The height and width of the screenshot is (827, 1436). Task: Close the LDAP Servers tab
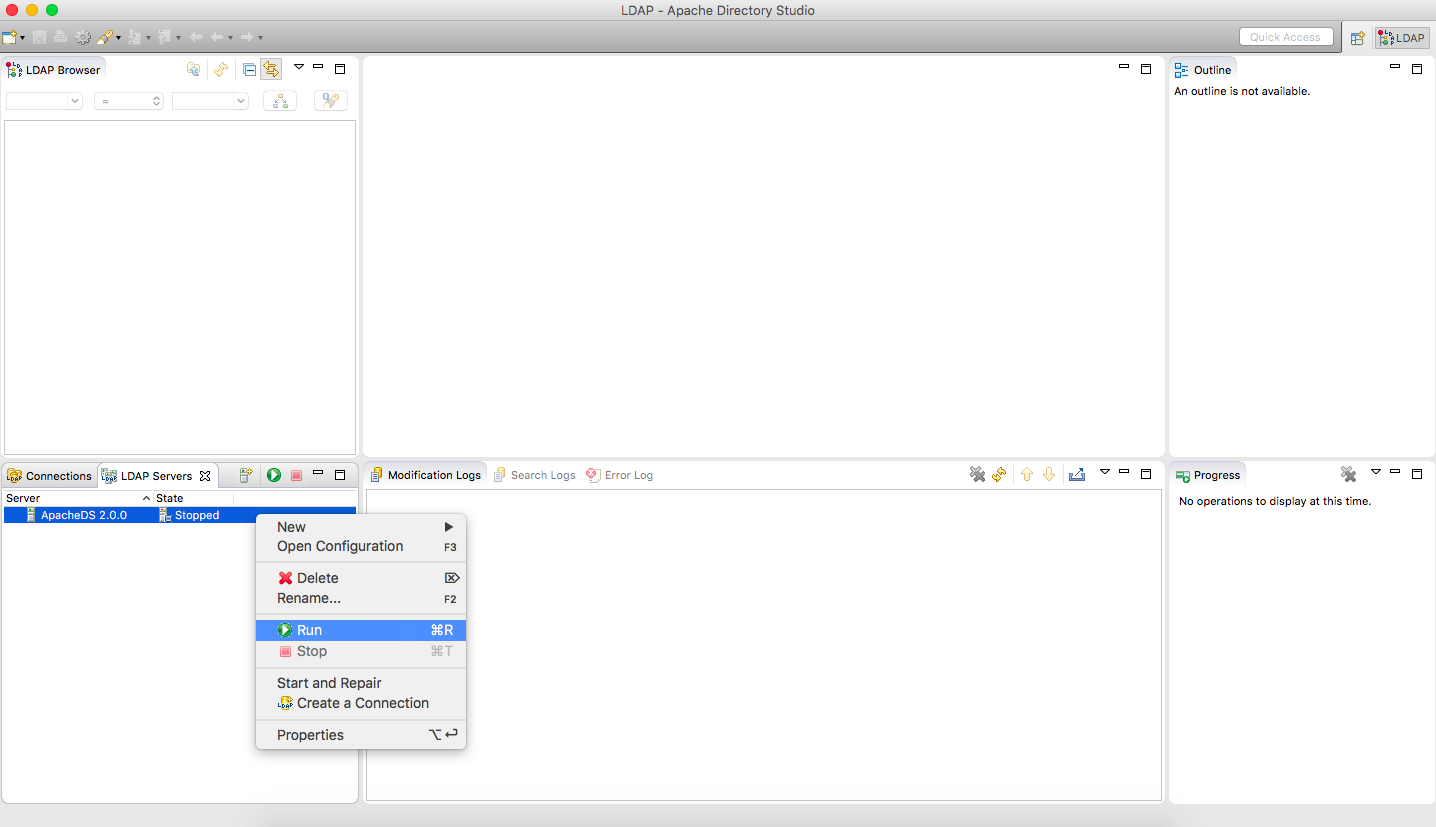205,476
